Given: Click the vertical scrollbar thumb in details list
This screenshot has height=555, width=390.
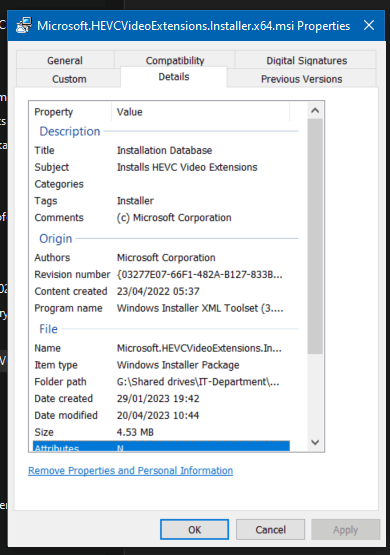Looking at the screenshot, I should pos(315,236).
